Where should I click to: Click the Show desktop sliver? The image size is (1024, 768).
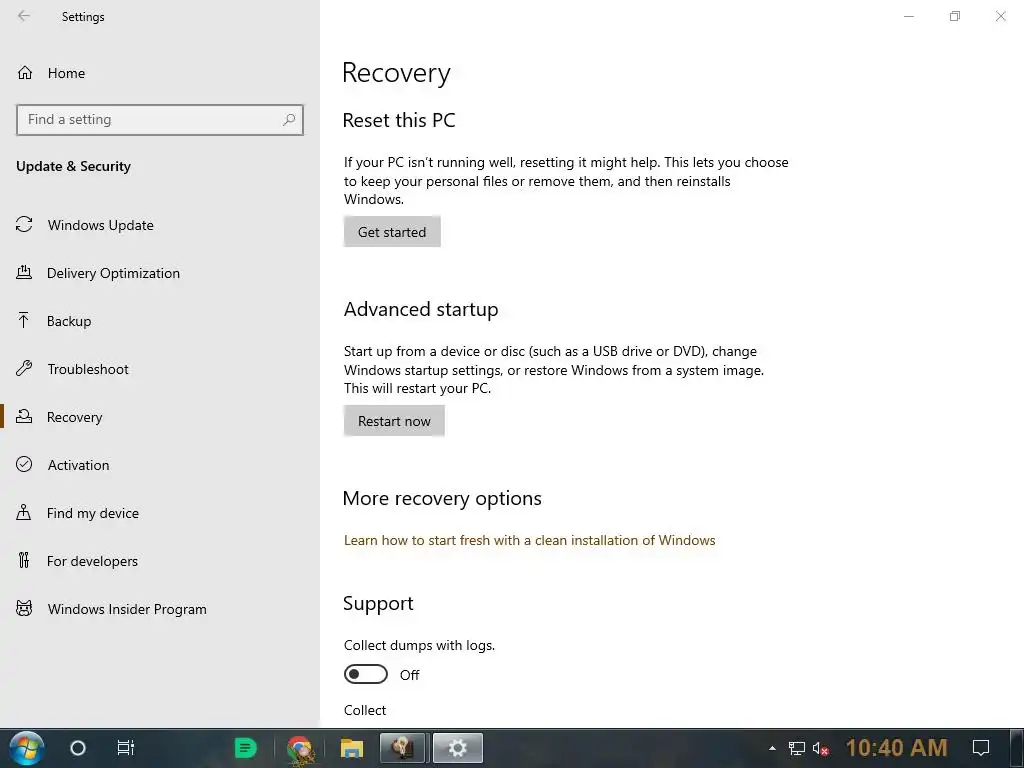[1017, 748]
